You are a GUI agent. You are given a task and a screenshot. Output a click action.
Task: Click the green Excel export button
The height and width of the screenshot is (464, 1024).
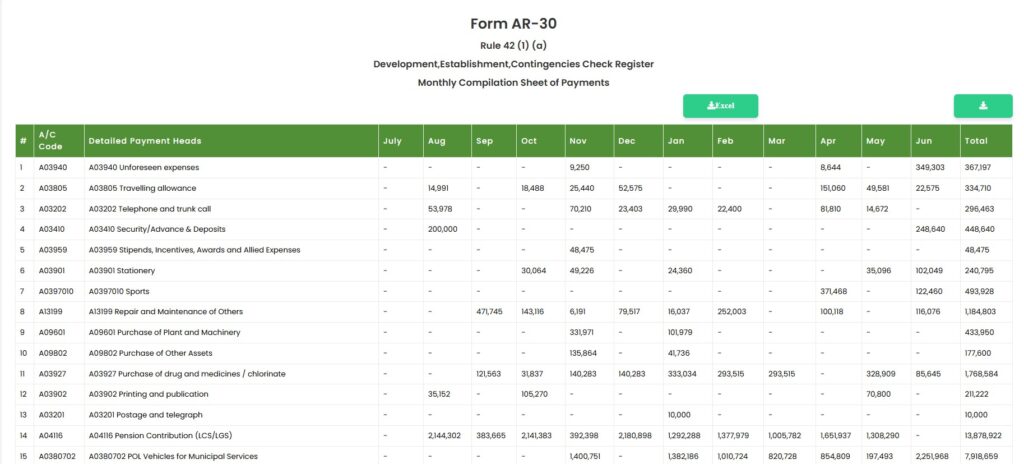720,106
